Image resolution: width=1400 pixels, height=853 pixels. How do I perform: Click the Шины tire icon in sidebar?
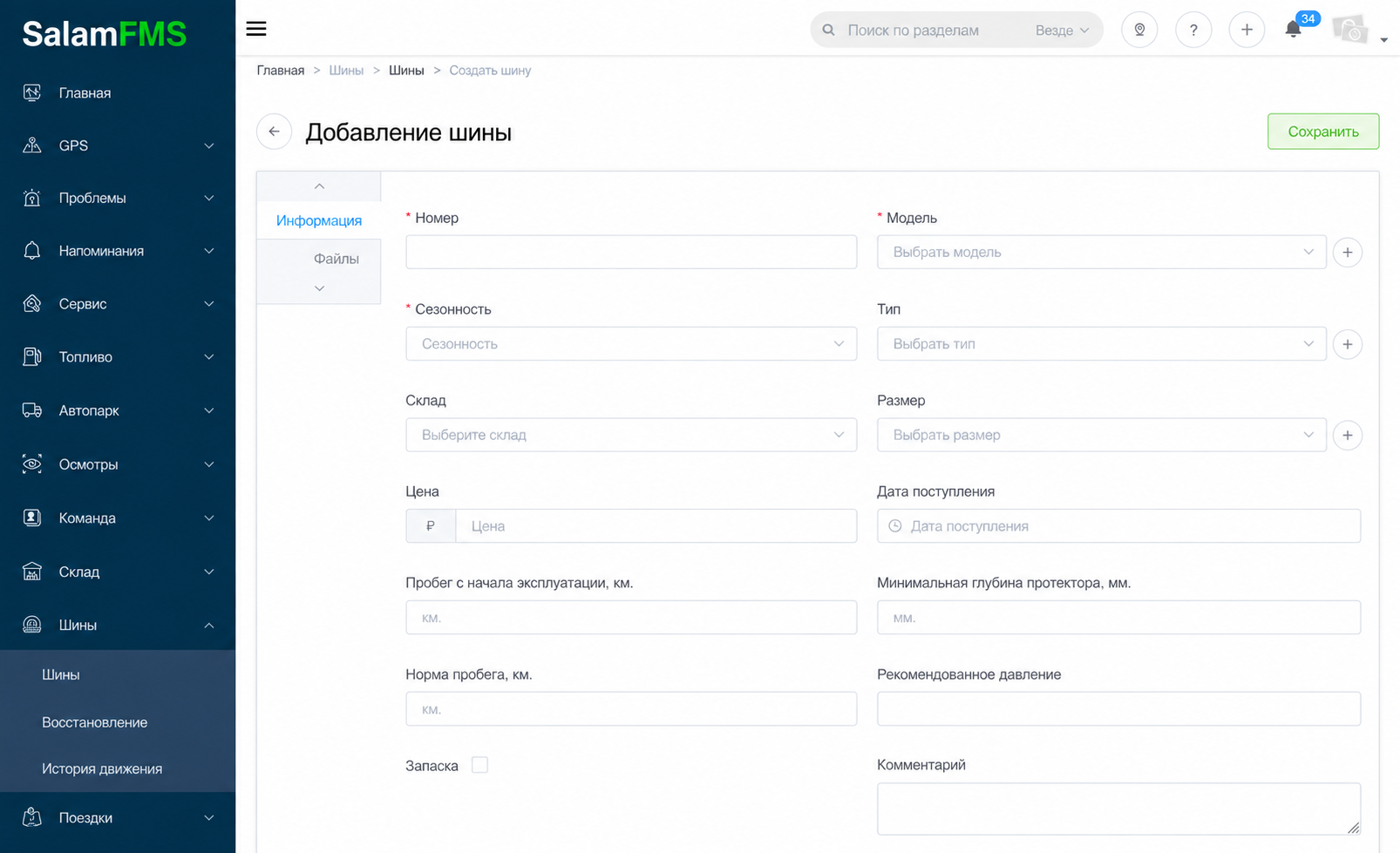pos(32,625)
